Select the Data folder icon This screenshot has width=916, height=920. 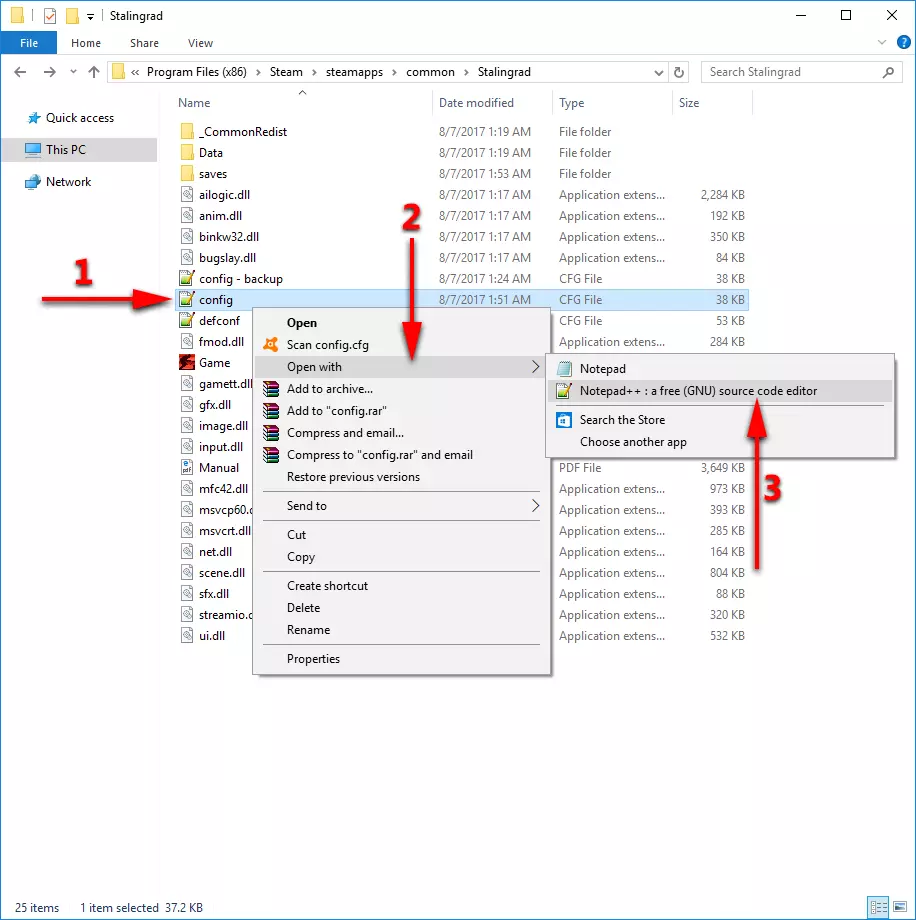[187, 153]
